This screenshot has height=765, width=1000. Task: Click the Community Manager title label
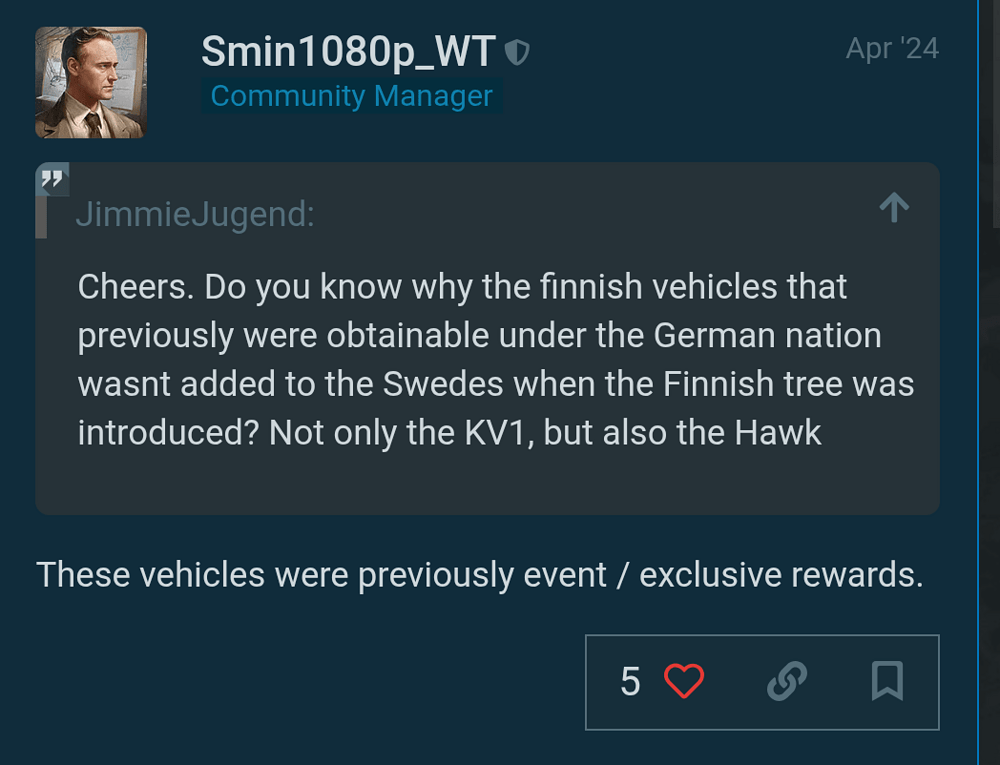pos(351,96)
